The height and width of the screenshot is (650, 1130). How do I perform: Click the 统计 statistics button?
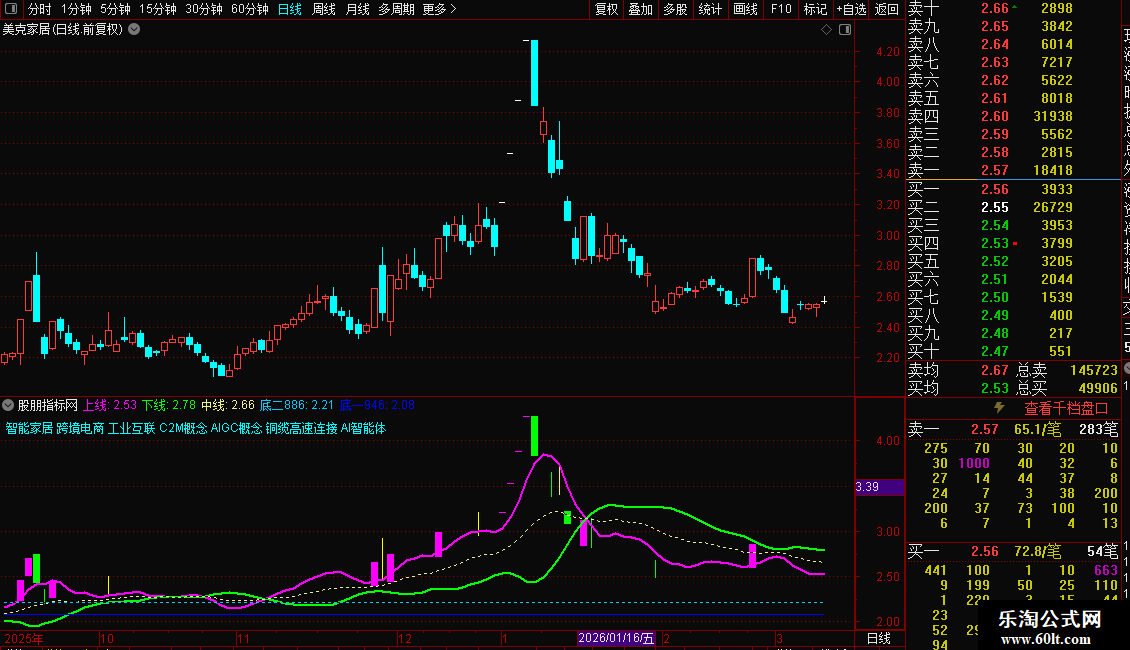(x=710, y=9)
